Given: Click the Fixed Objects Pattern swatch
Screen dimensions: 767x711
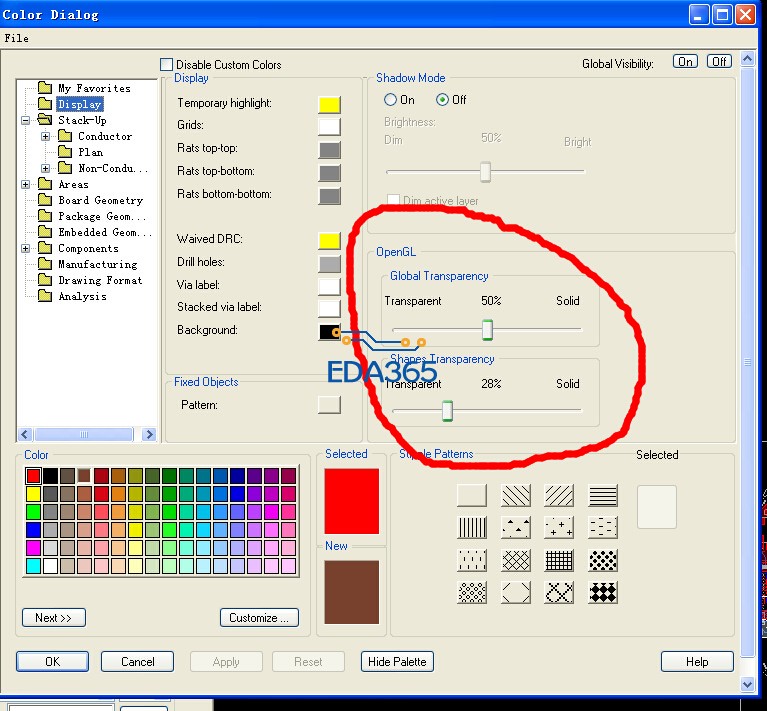Looking at the screenshot, I should [329, 405].
